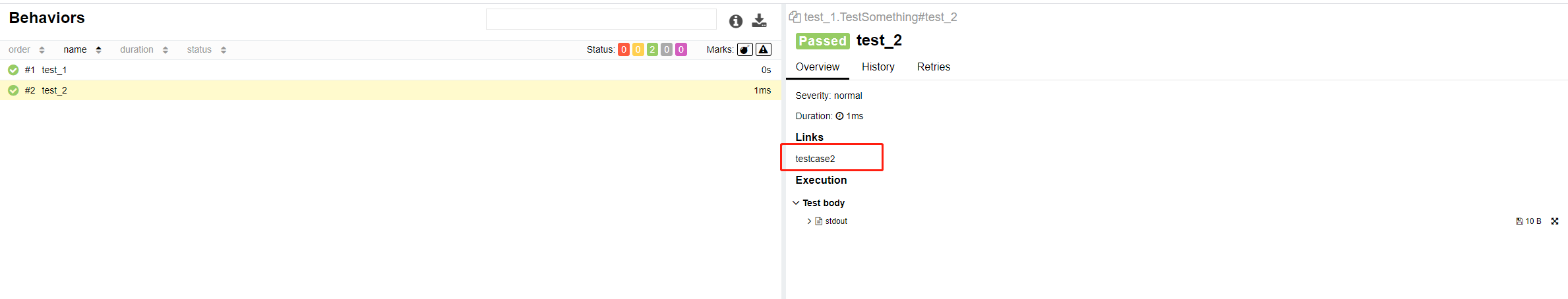Sort behaviors by status column

click(x=206, y=49)
